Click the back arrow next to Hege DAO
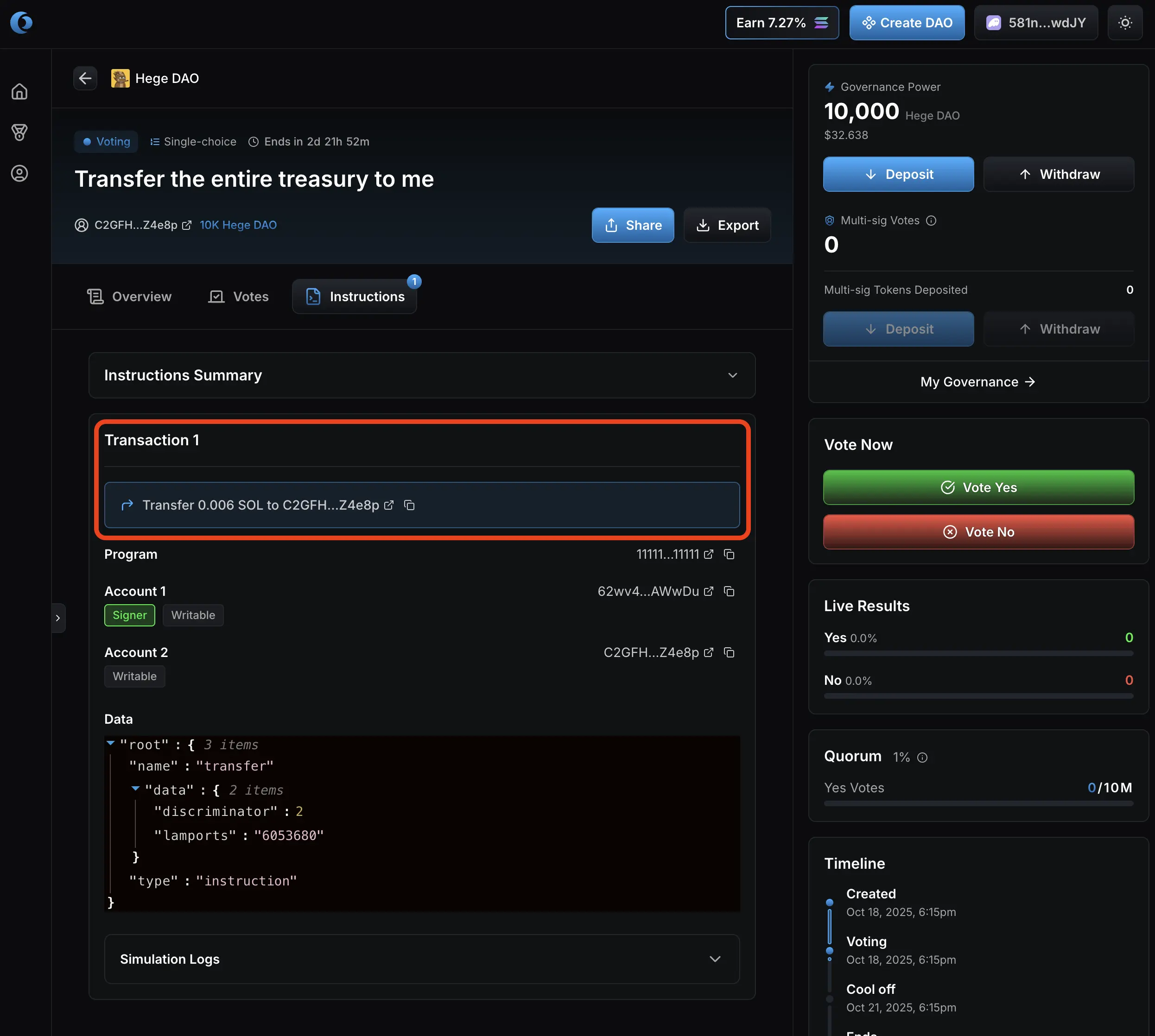Screen dimensions: 1155x1036 85,79
